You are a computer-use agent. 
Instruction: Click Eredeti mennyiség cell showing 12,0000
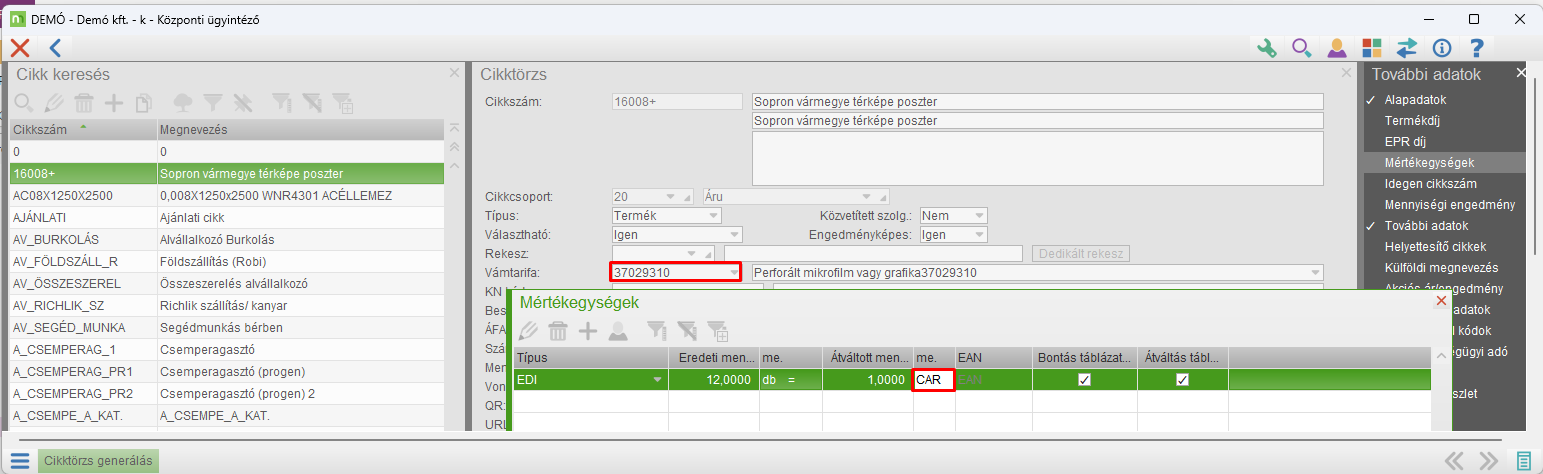[x=713, y=380]
